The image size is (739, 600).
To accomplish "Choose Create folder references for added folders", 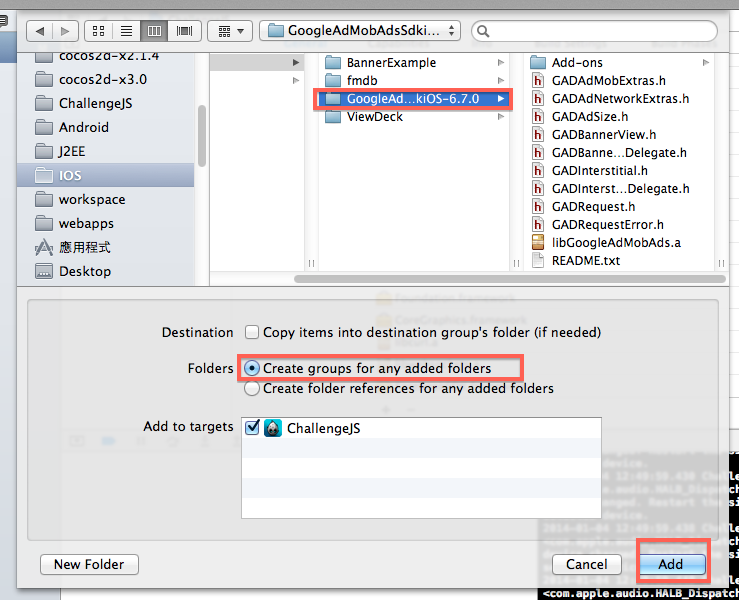I will point(252,388).
